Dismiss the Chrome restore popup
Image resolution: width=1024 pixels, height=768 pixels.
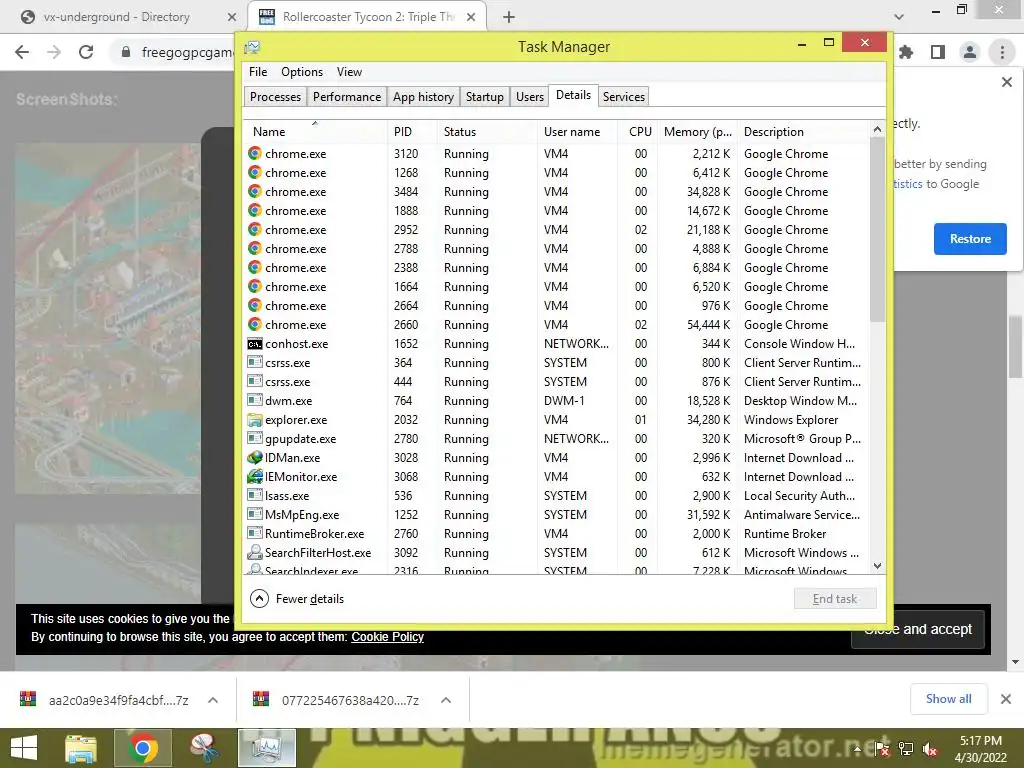pyautogui.click(x=1006, y=82)
